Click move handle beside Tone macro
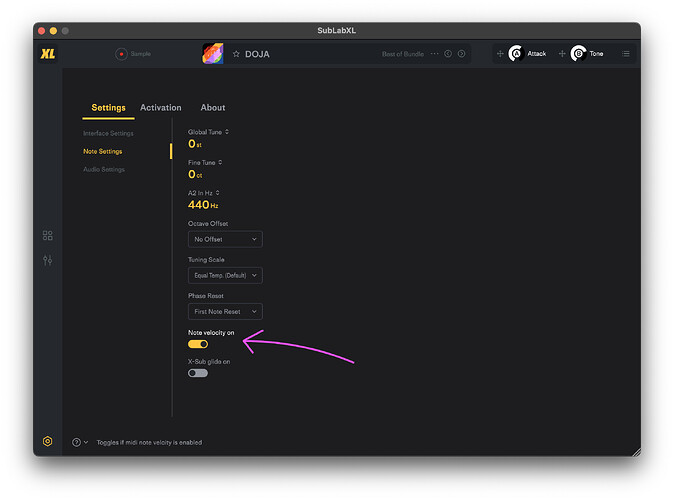 point(562,54)
